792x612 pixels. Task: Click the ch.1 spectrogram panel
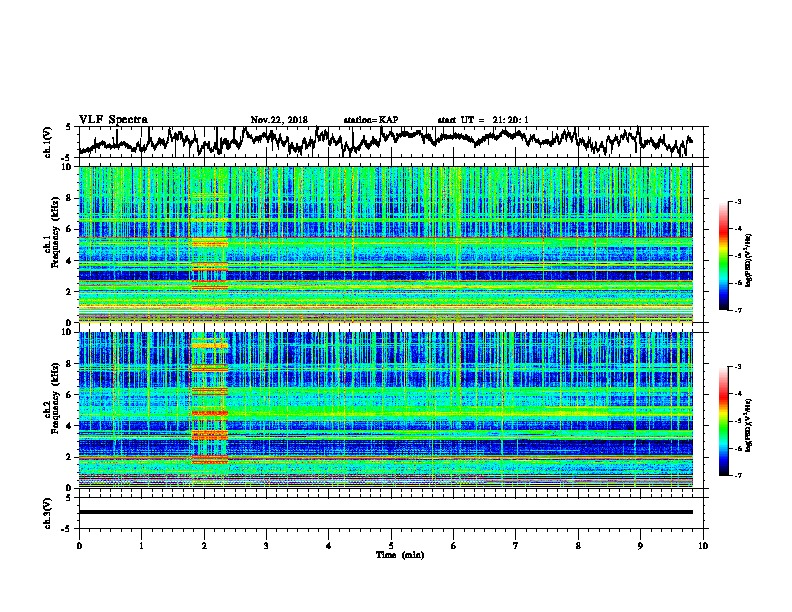(x=385, y=244)
